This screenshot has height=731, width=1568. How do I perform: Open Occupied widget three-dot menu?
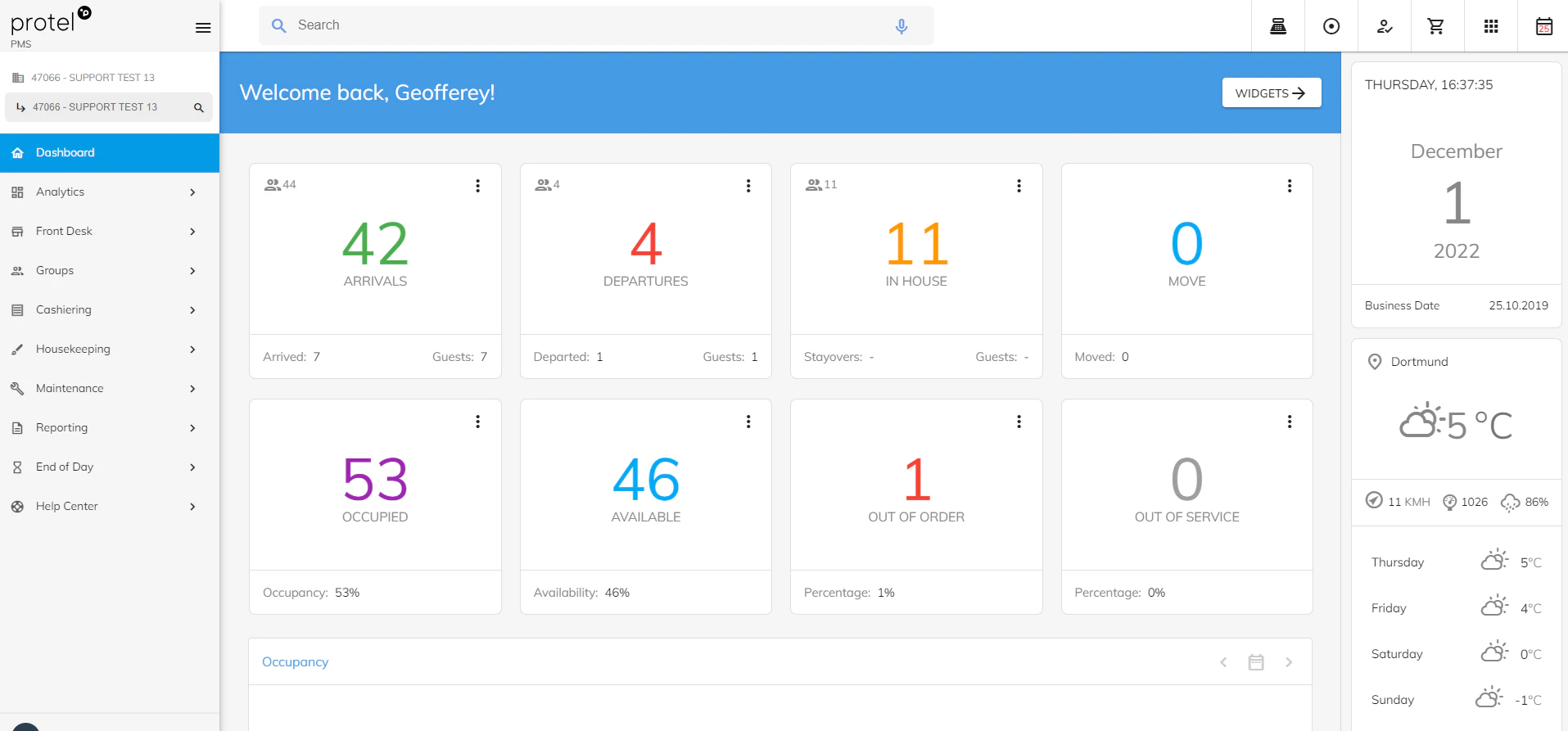(x=478, y=422)
